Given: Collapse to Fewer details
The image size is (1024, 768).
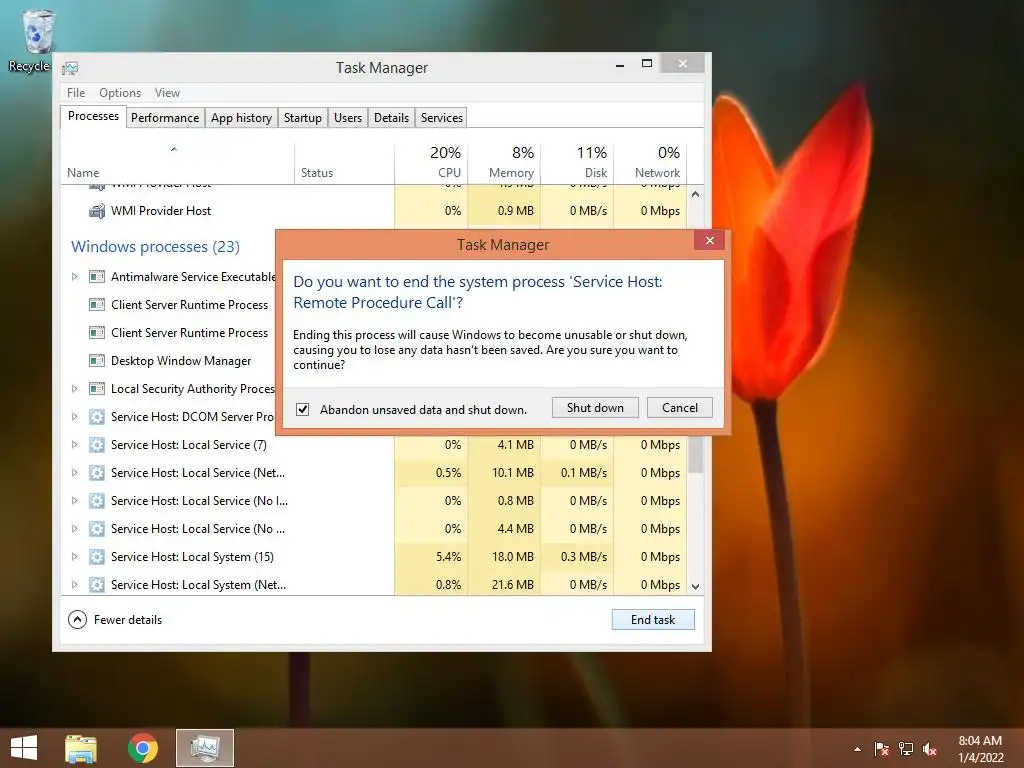Looking at the screenshot, I should pyautogui.click(x=115, y=620).
